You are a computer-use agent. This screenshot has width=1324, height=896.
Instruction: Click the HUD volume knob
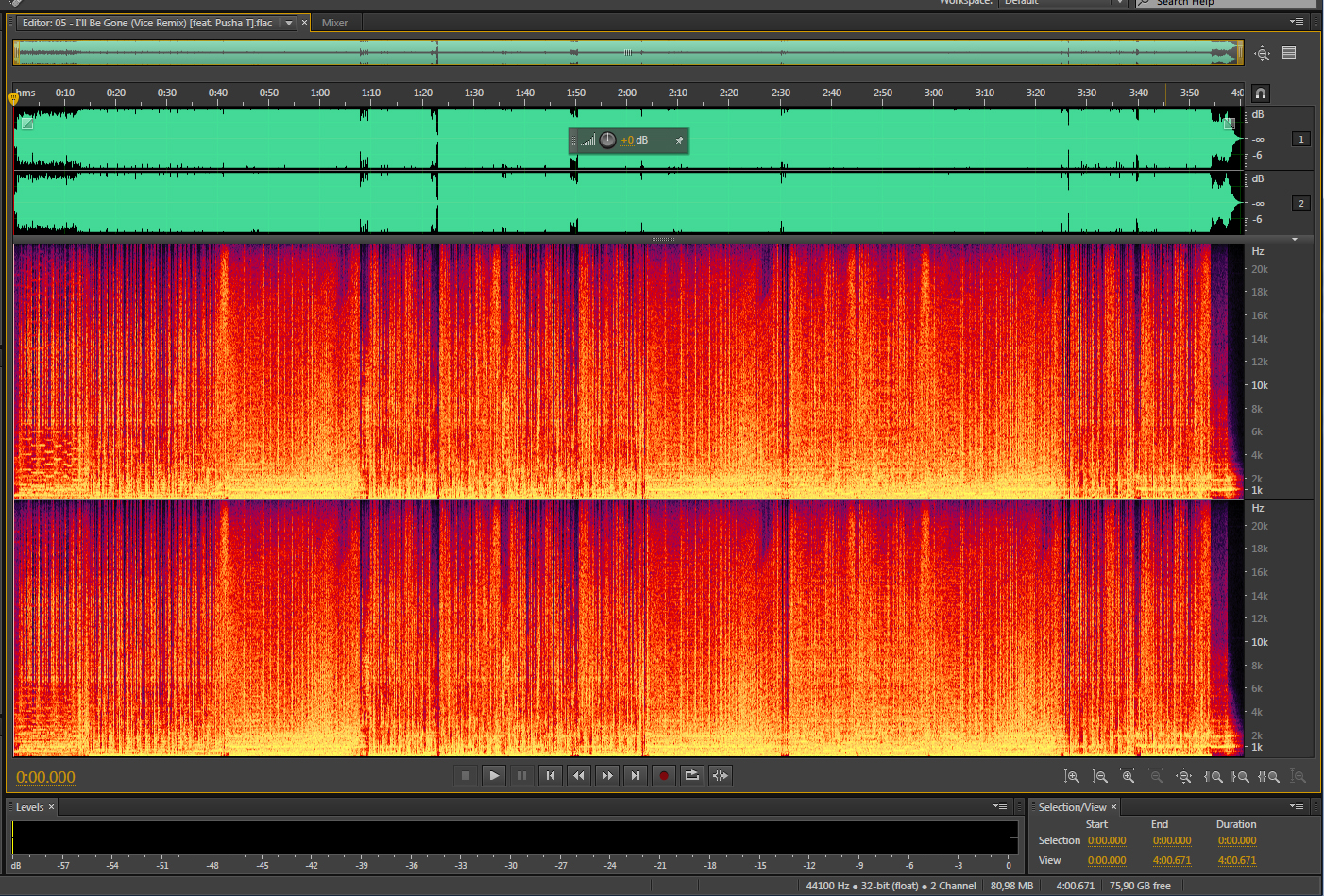click(607, 140)
